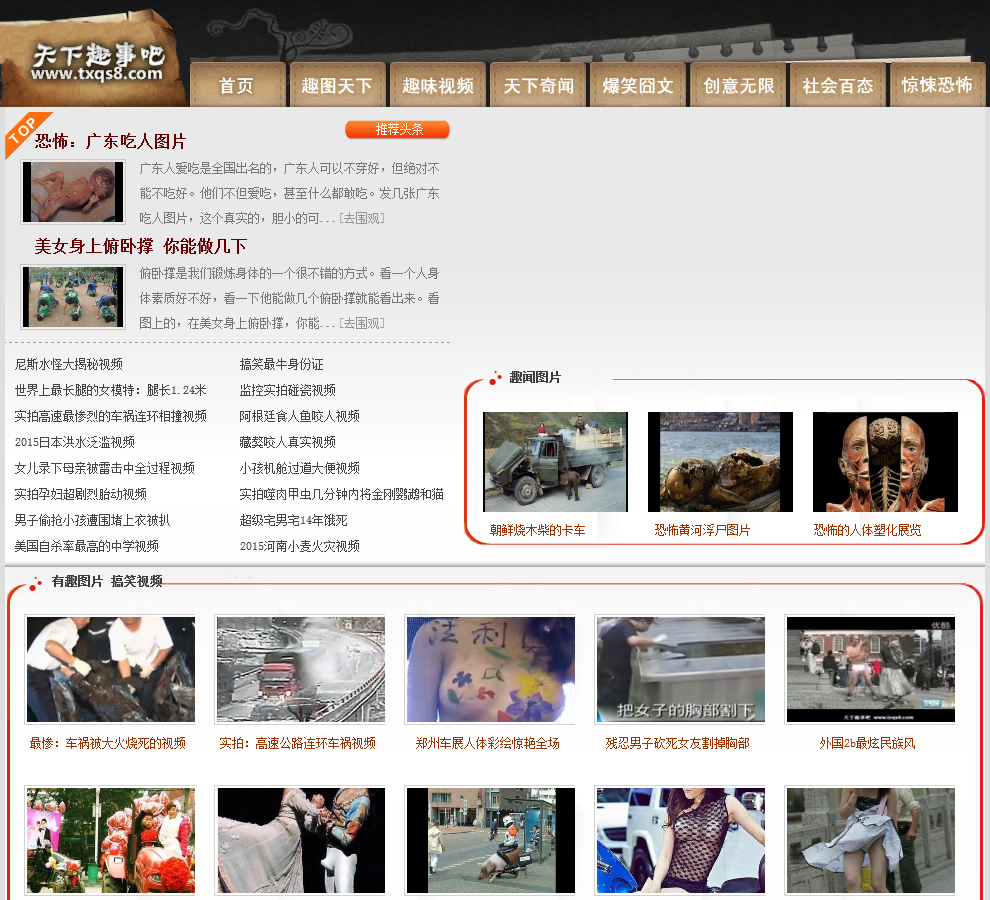Open caption 残忍男子砍死女友割掉胸部
The image size is (990, 900).
click(677, 743)
